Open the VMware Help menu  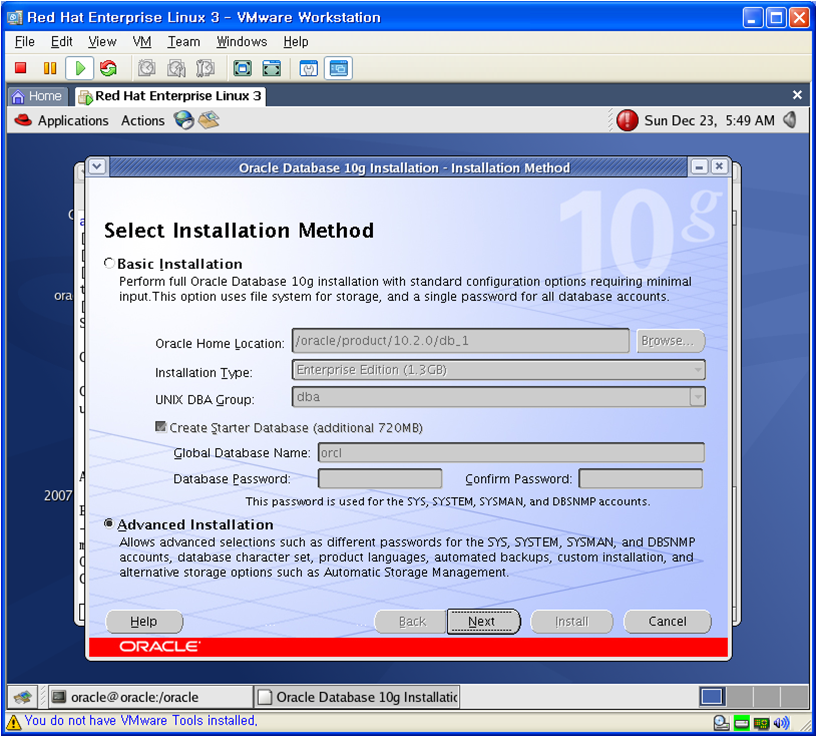coord(295,42)
